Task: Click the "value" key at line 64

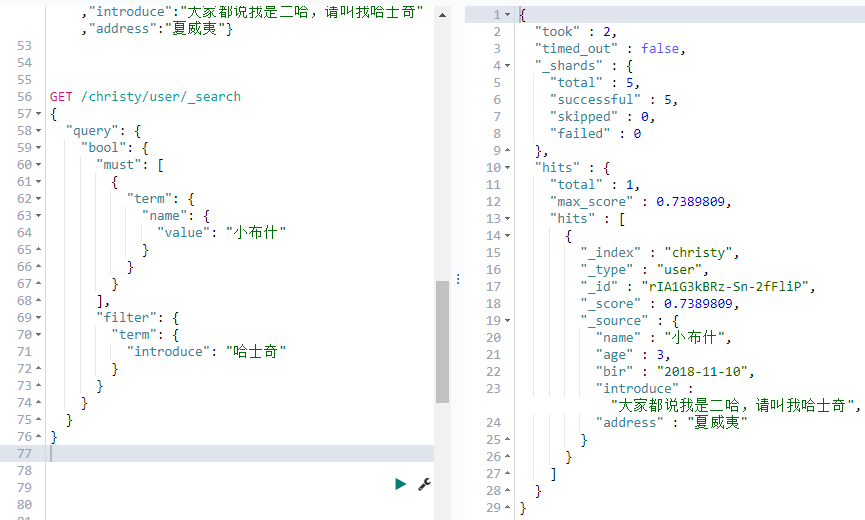Action: (x=184, y=233)
